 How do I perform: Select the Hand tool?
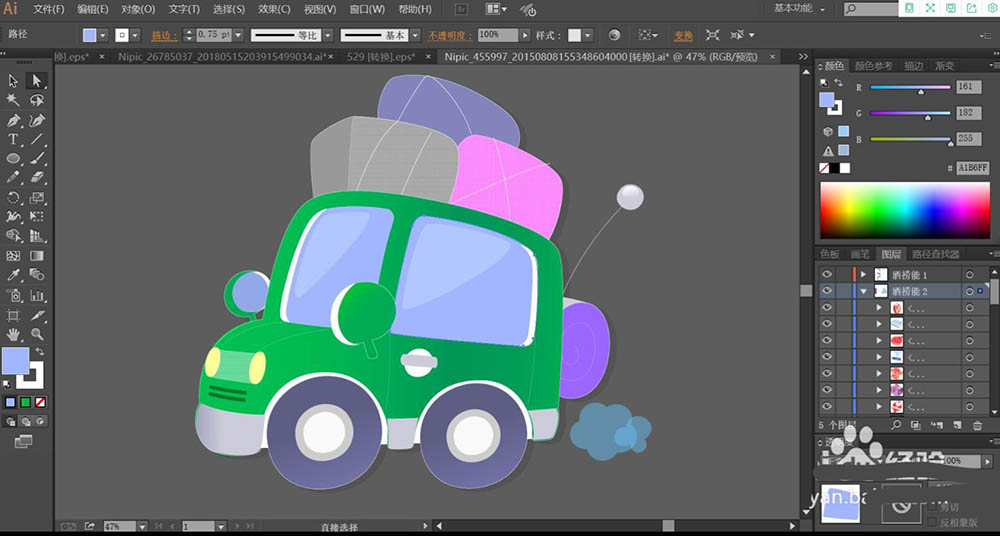(x=13, y=334)
